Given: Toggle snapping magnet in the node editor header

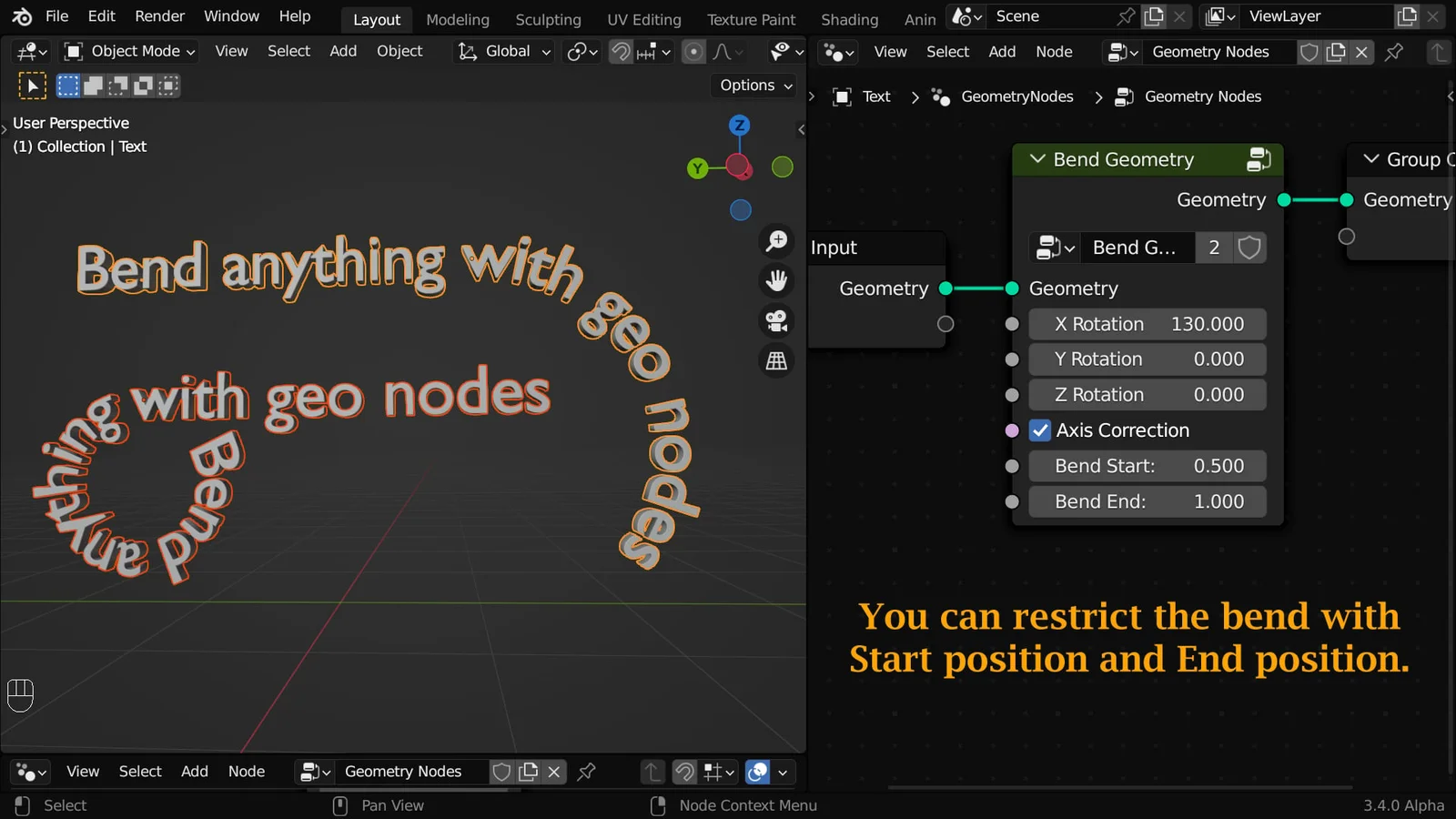Looking at the screenshot, I should [x=683, y=771].
